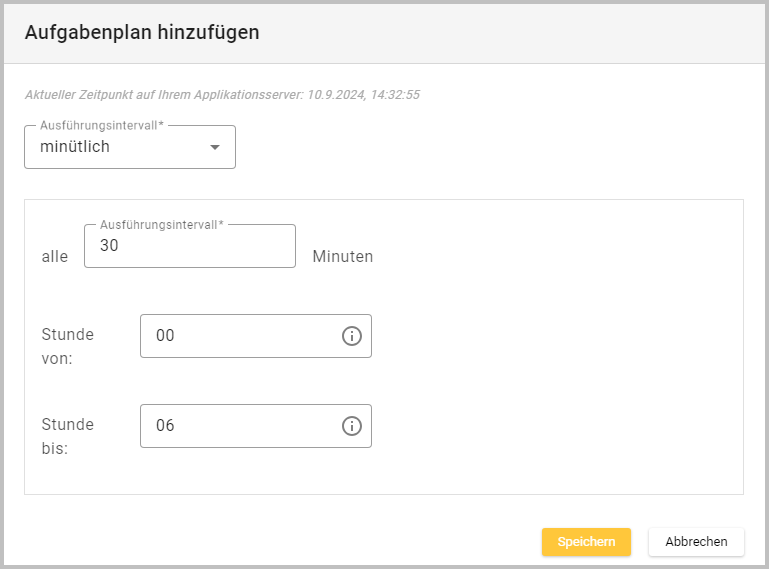Click the minute interval field containing 30
Image resolution: width=769 pixels, height=569 pixels.
tap(190, 247)
